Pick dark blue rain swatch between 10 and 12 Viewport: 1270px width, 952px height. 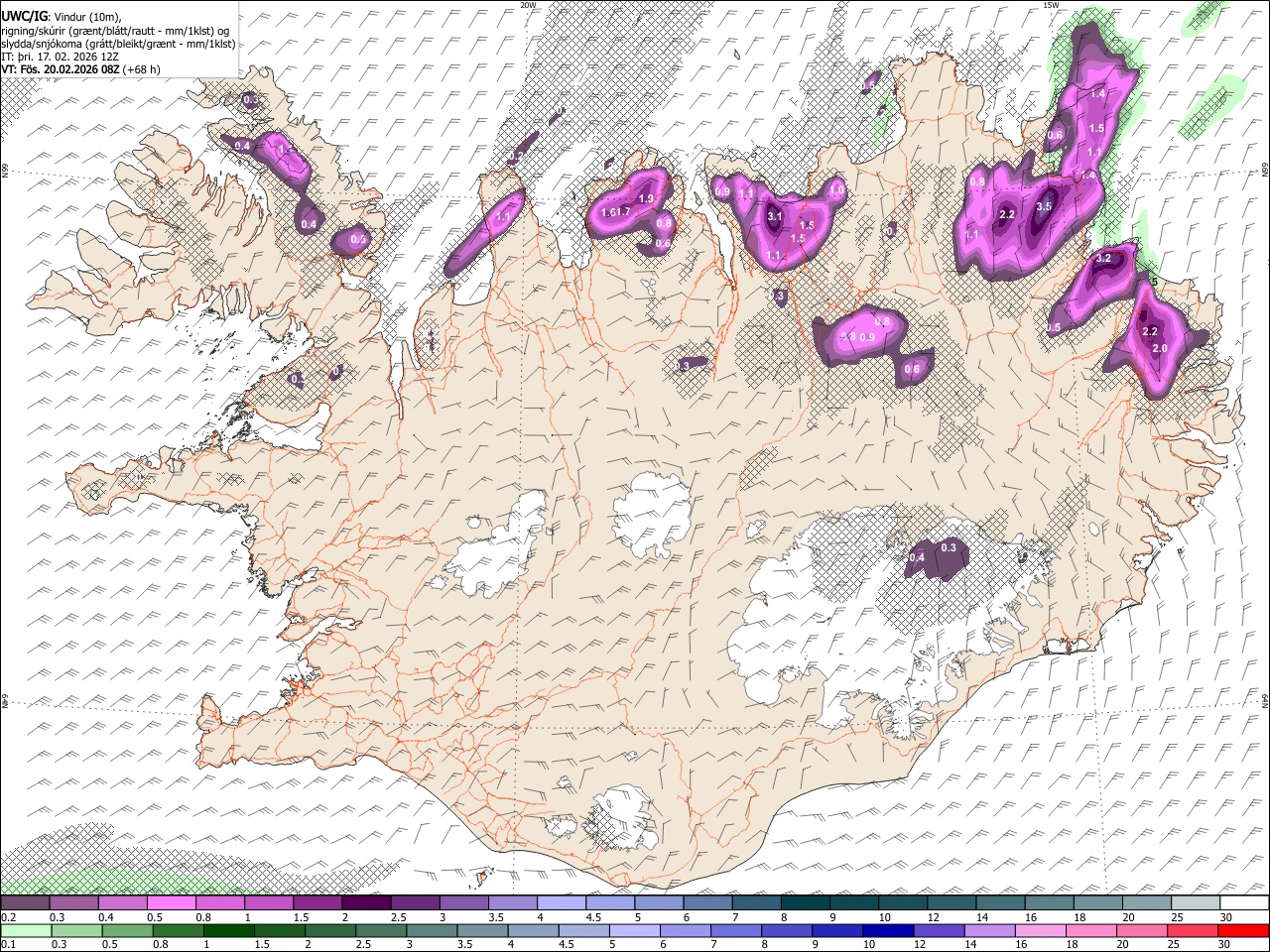click(888, 930)
